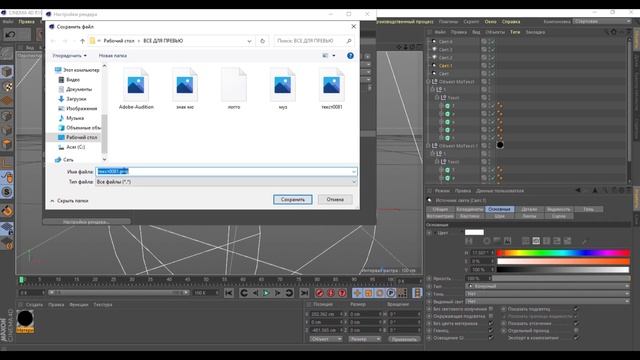Image resolution: width=640 pixels, height=360 pixels.
Task: Pick color from picture icon in color chooser
Action: (x=507, y=241)
